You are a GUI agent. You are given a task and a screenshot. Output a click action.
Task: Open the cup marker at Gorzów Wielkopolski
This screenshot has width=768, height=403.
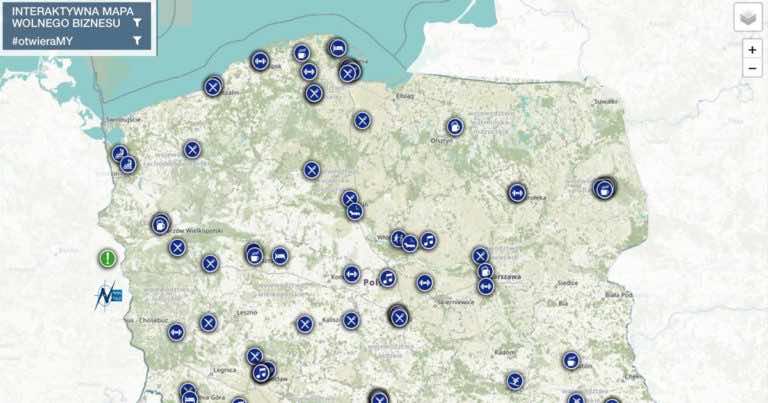point(160,225)
